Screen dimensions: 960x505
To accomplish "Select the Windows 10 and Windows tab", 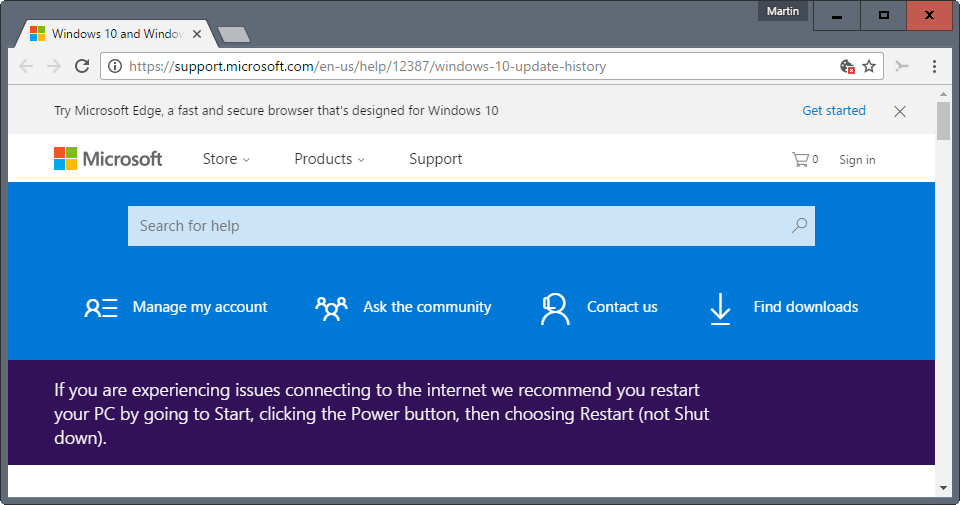I will click(116, 34).
